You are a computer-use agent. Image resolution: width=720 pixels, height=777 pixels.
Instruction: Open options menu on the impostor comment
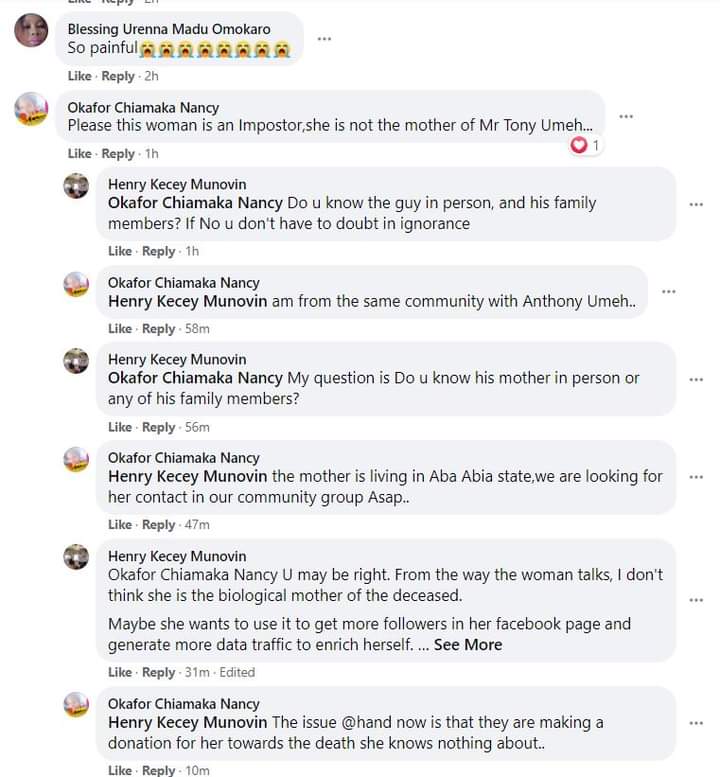[626, 117]
